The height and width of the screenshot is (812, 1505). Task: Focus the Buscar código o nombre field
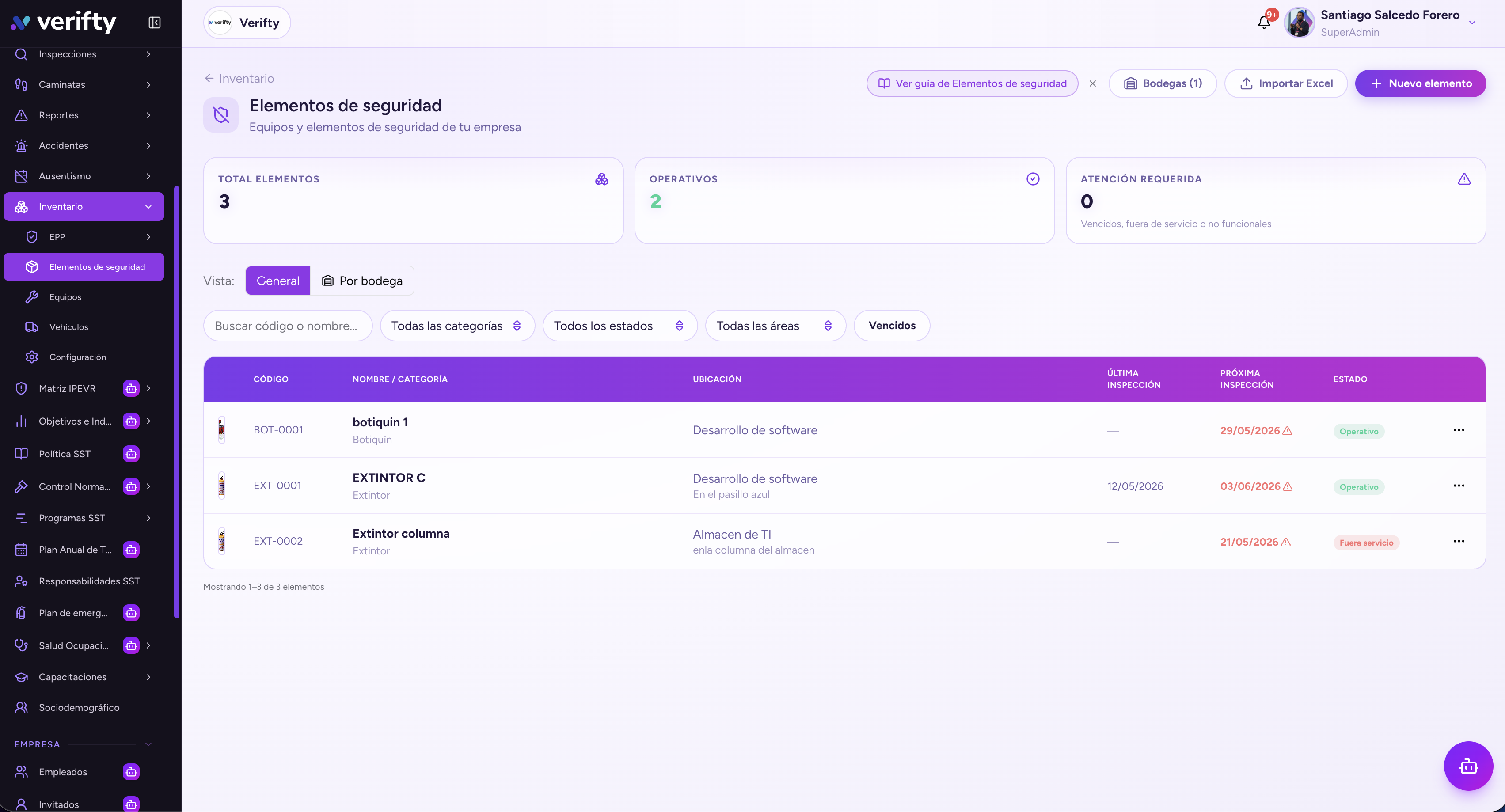pyautogui.click(x=288, y=326)
